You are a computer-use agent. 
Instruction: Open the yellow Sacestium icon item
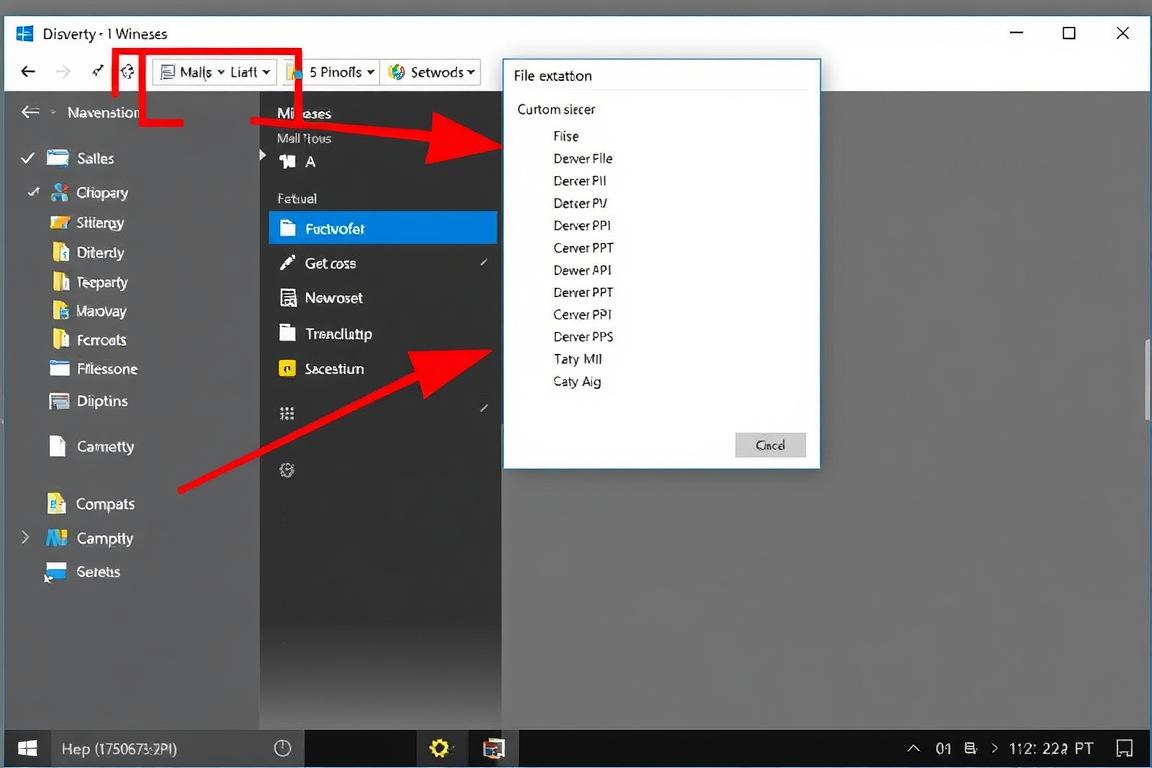coord(287,369)
